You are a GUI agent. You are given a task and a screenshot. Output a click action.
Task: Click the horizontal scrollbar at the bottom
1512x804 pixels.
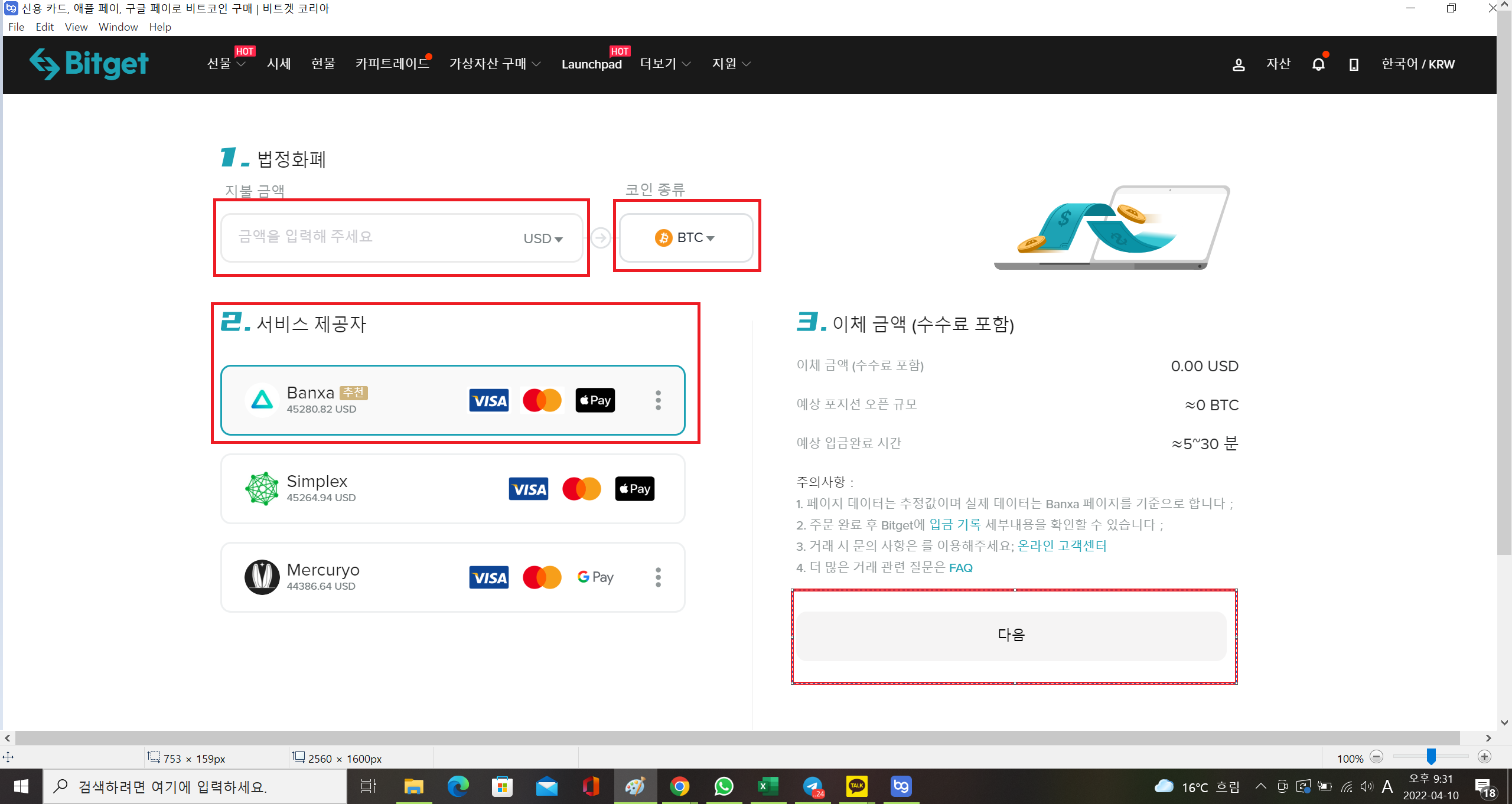tap(737, 738)
